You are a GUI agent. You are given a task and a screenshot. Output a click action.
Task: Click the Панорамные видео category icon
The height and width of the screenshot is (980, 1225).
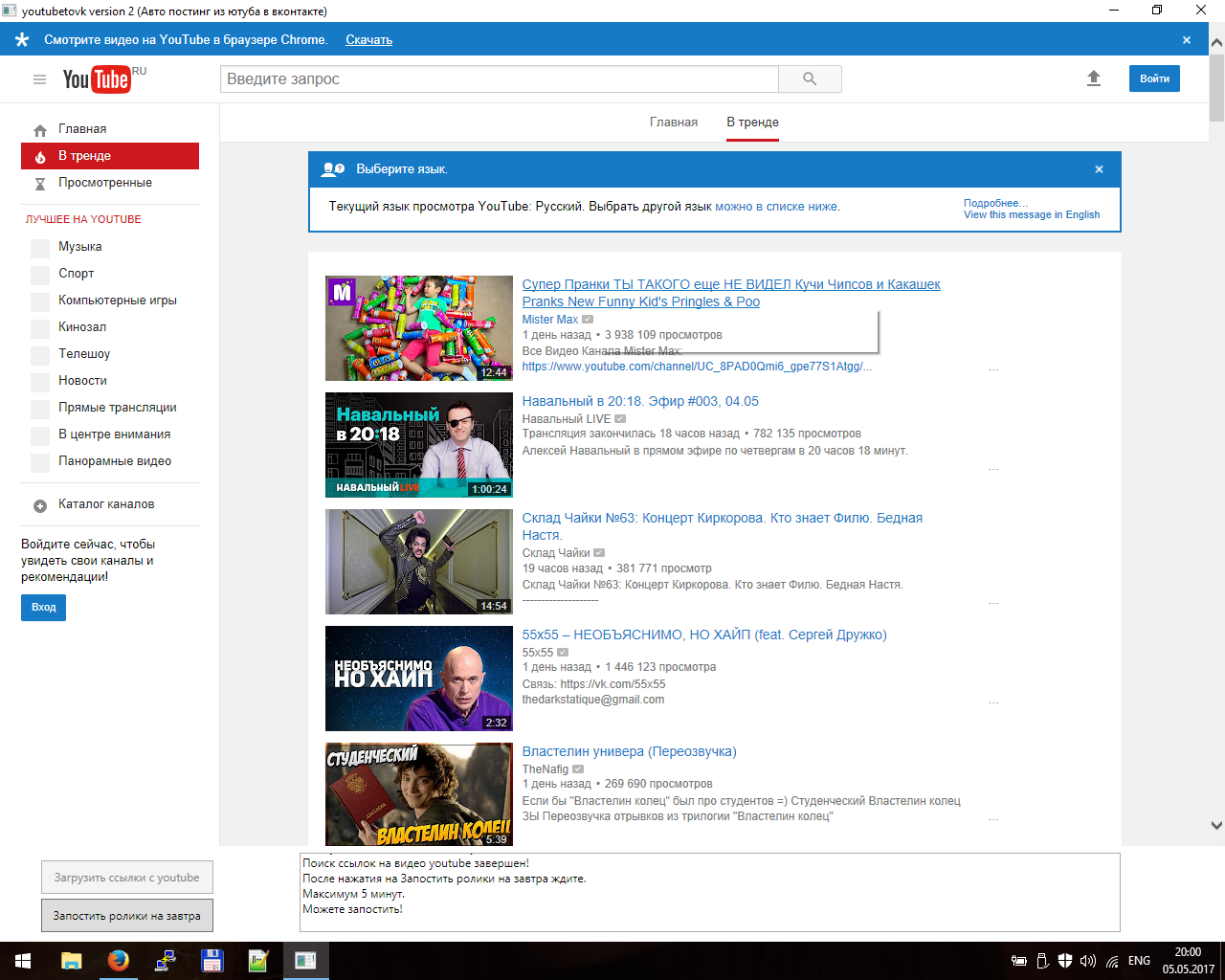click(40, 462)
